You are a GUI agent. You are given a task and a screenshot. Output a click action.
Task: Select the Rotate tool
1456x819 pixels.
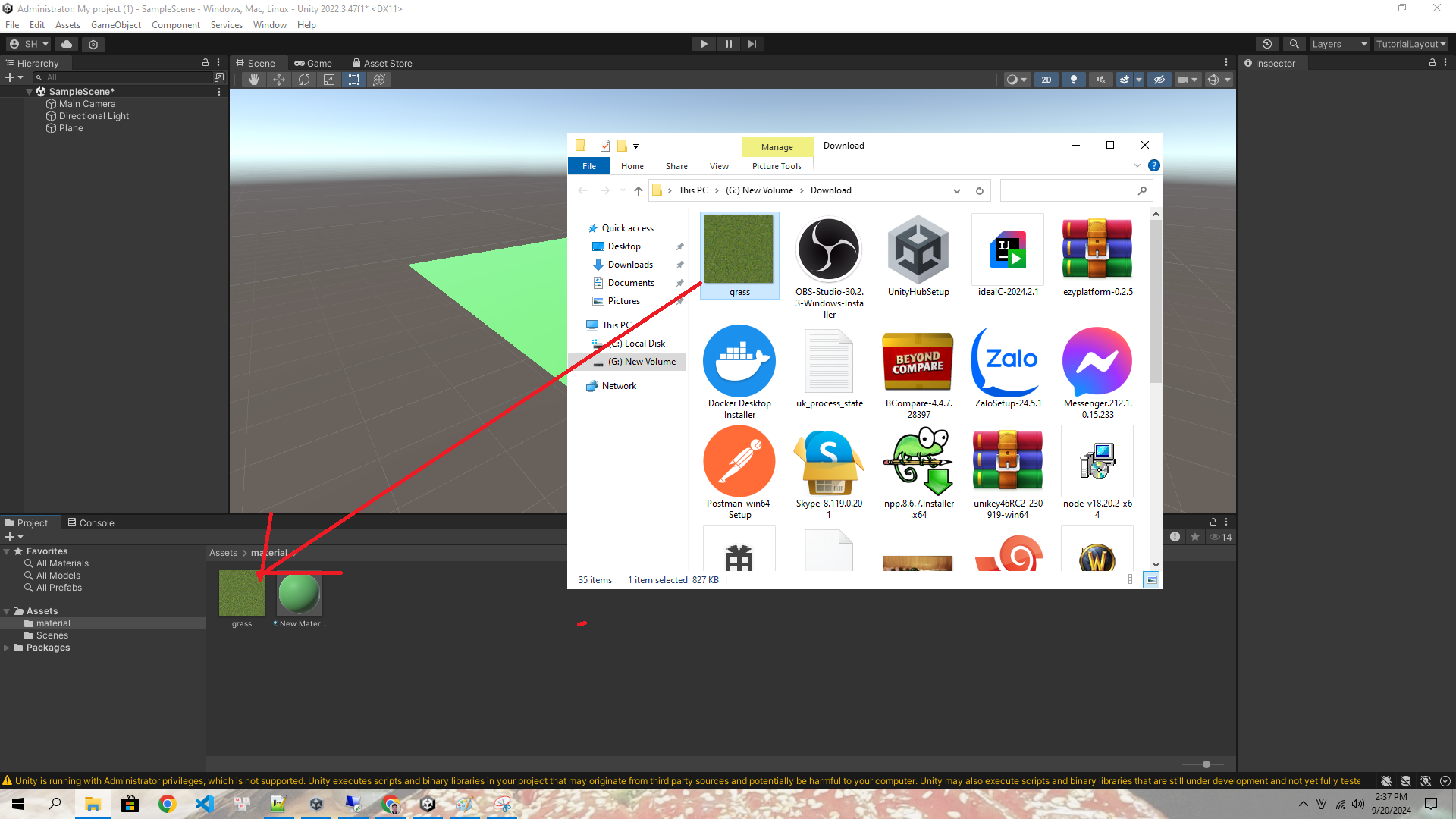tap(304, 80)
